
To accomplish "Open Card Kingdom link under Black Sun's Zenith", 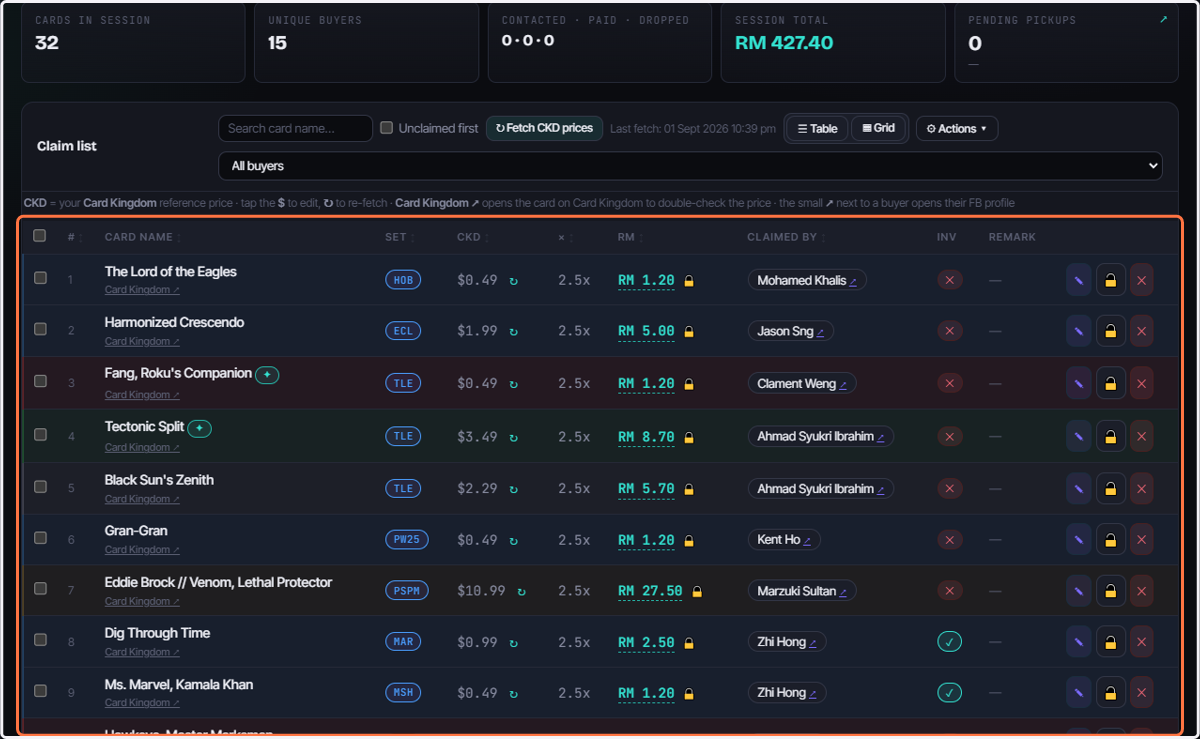I will 142,499.
